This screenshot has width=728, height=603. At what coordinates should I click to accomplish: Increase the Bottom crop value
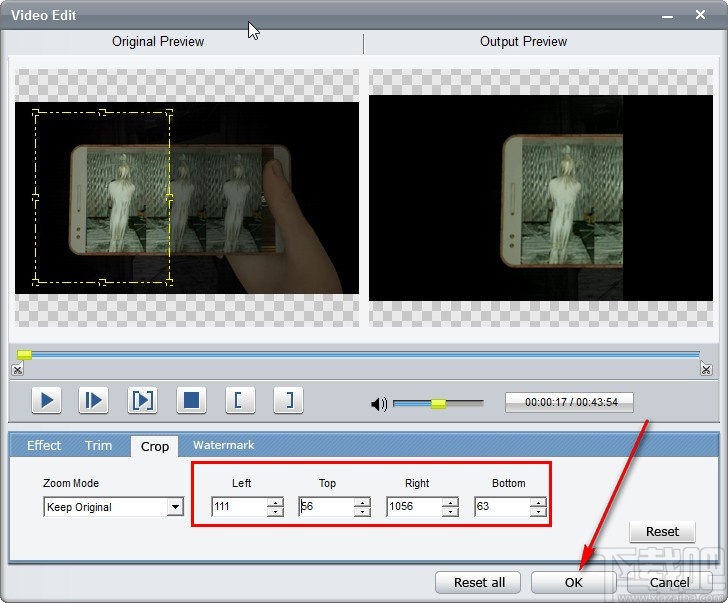(538, 502)
